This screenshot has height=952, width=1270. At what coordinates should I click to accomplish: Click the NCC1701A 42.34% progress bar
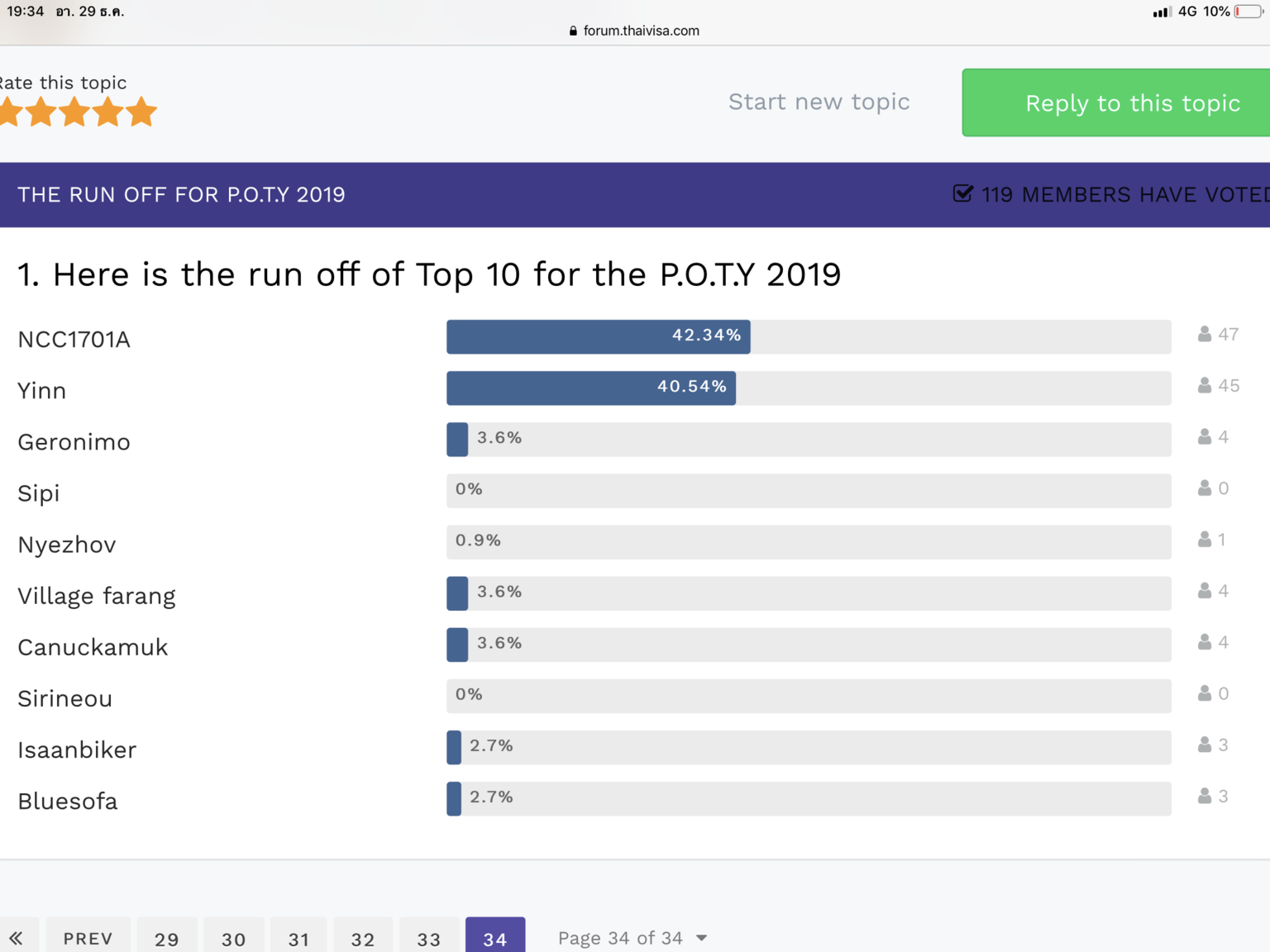pyautogui.click(x=599, y=336)
